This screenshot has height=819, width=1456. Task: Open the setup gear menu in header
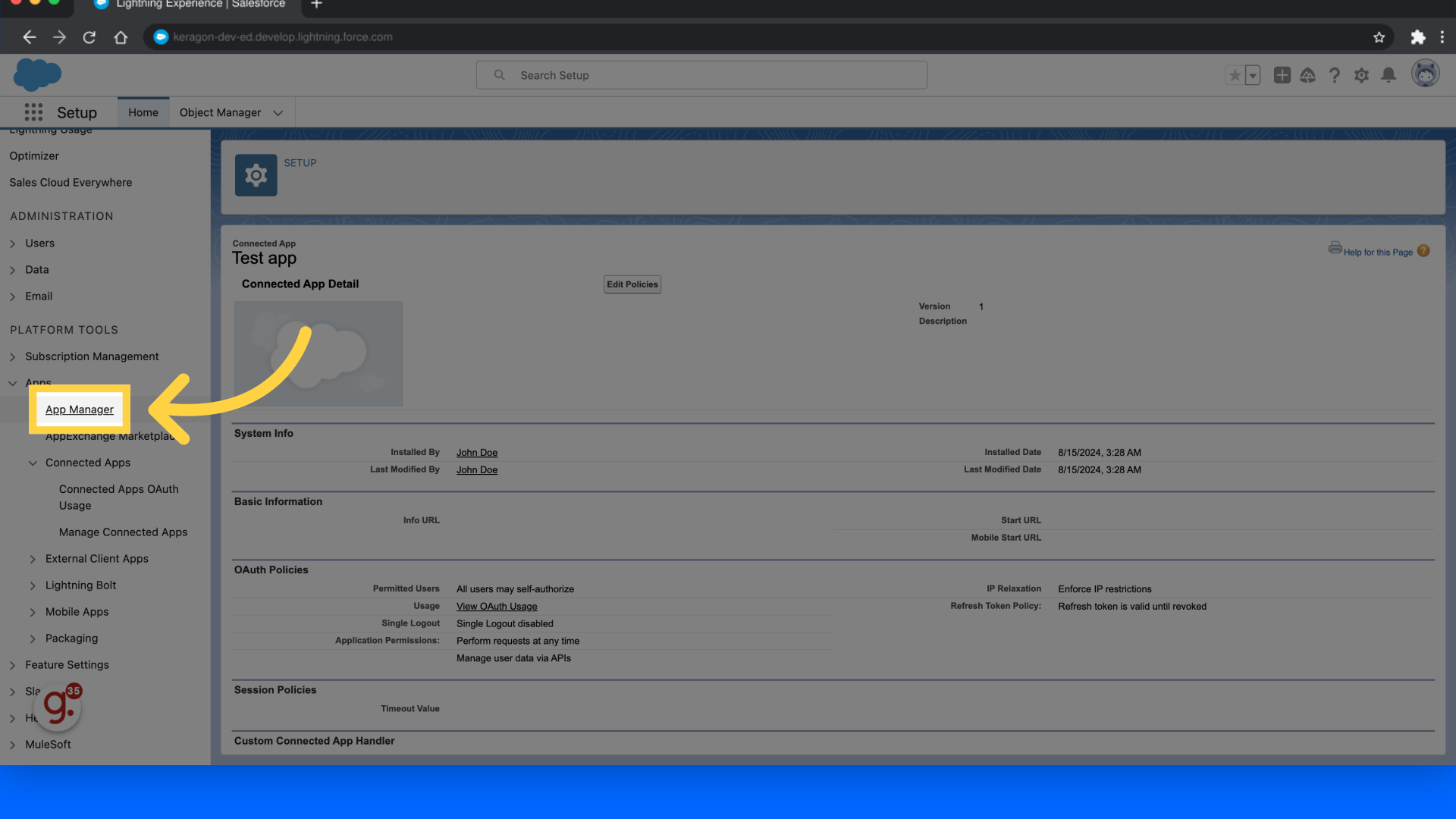pyautogui.click(x=1361, y=75)
